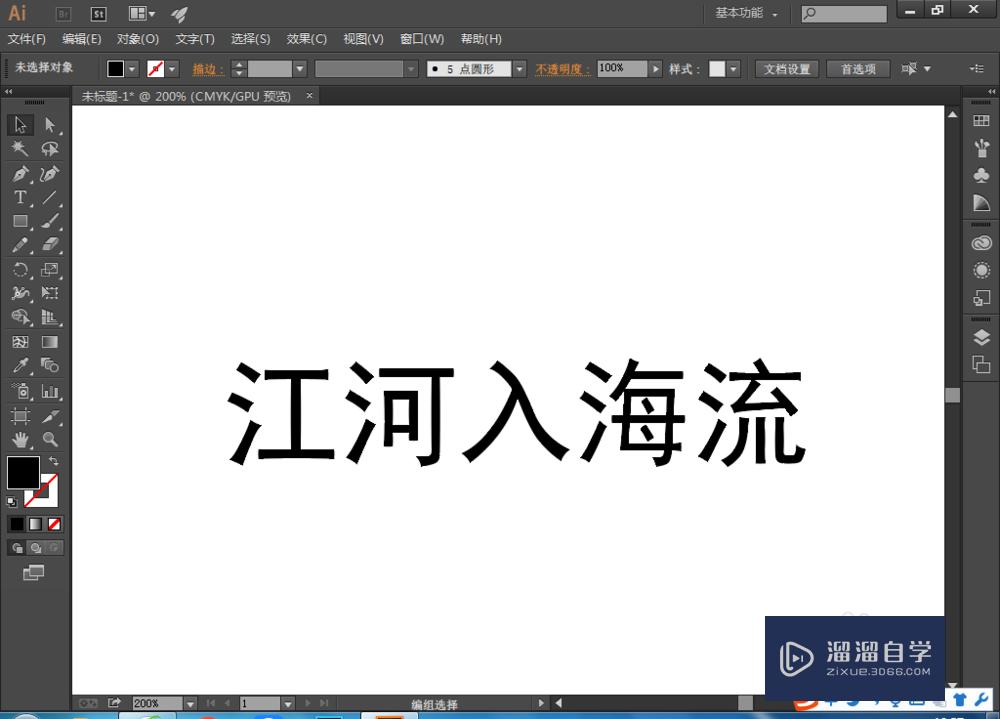Choose the Hand tool

(22, 439)
